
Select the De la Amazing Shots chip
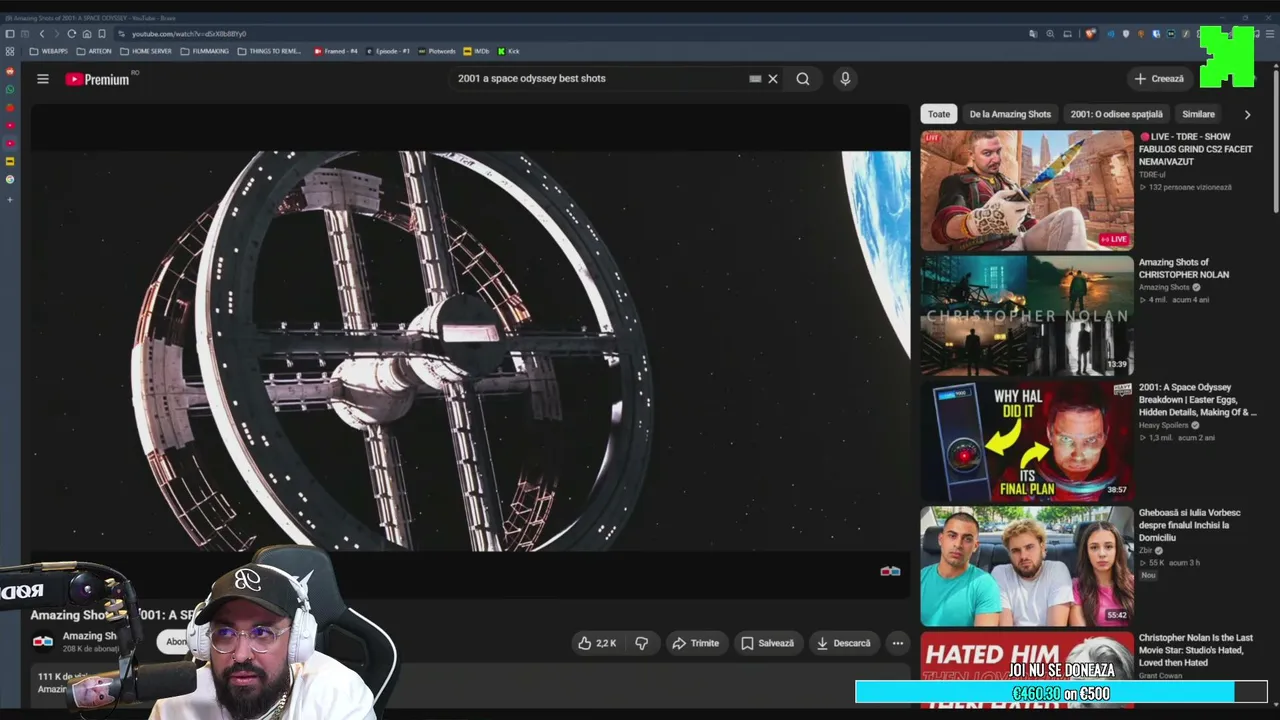[x=1010, y=114]
